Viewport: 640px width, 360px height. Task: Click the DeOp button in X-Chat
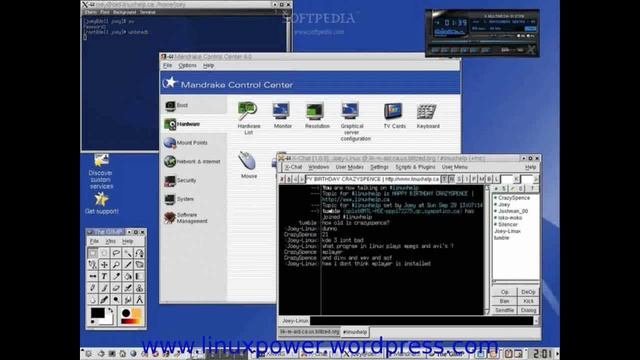(528, 292)
